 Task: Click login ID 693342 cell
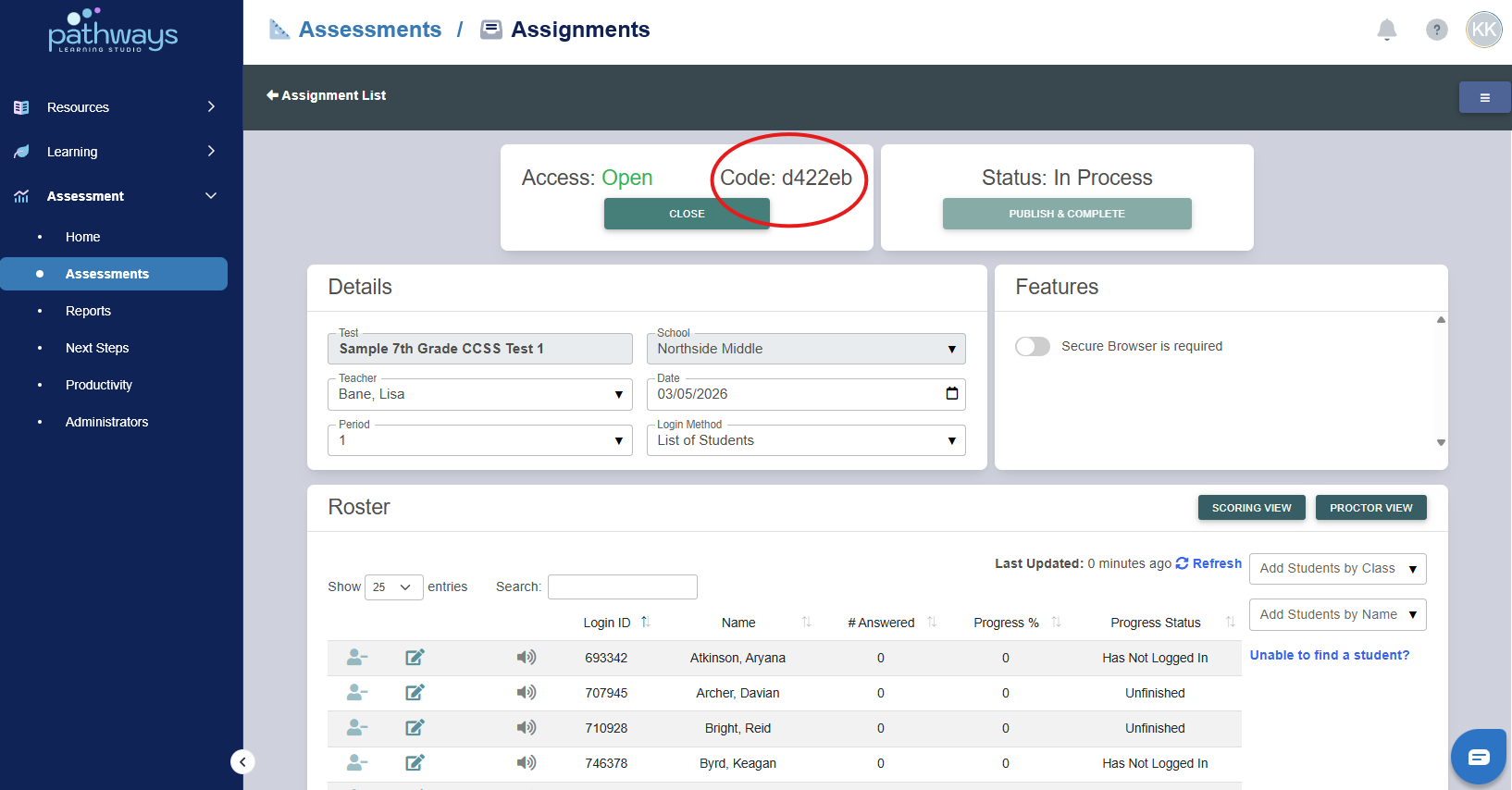tap(606, 658)
